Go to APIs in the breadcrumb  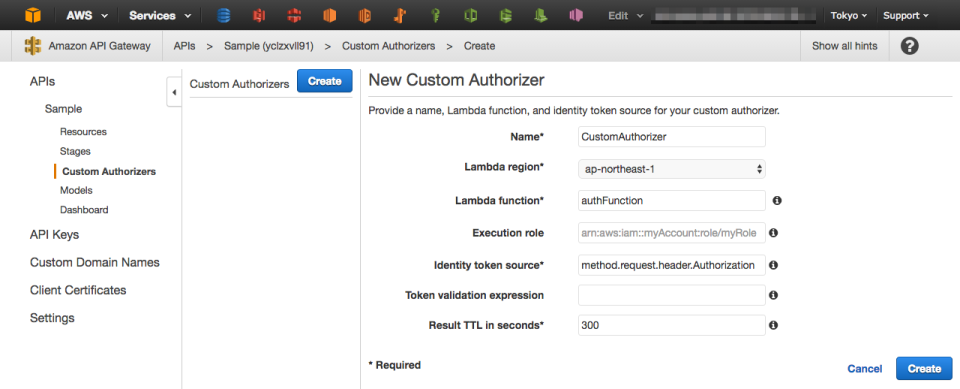(185, 46)
